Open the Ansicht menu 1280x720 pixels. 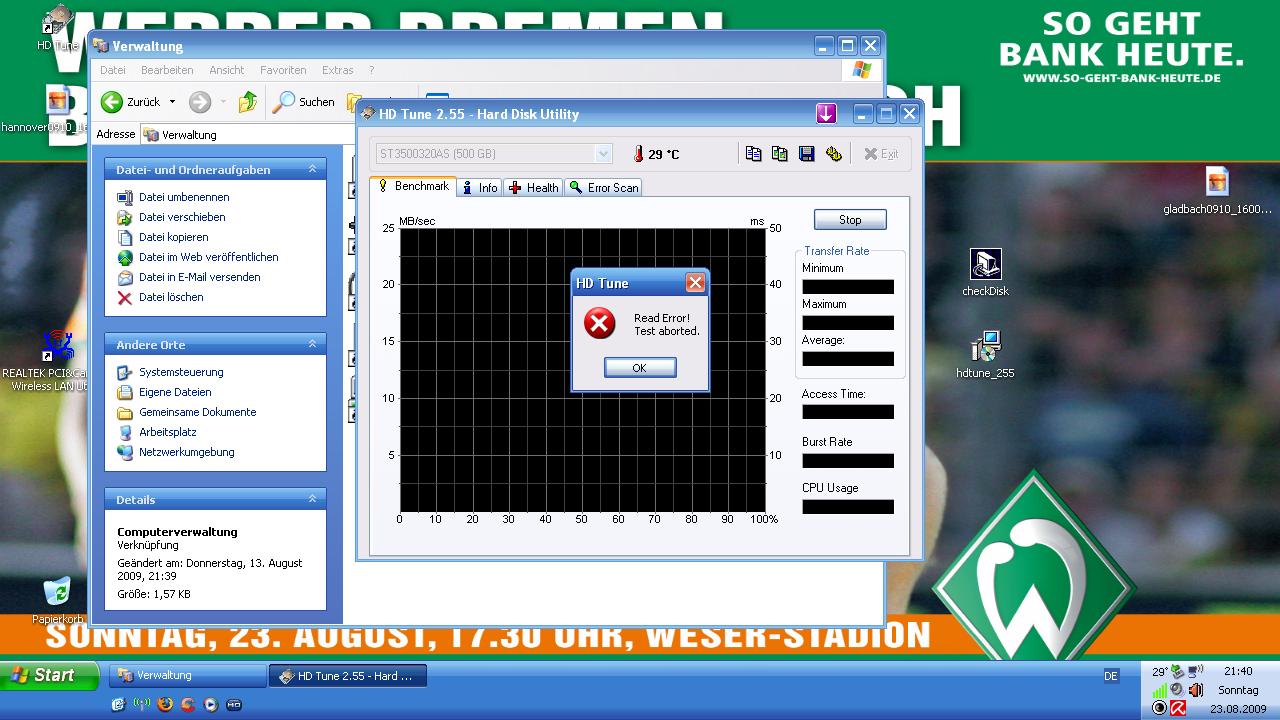tap(227, 70)
